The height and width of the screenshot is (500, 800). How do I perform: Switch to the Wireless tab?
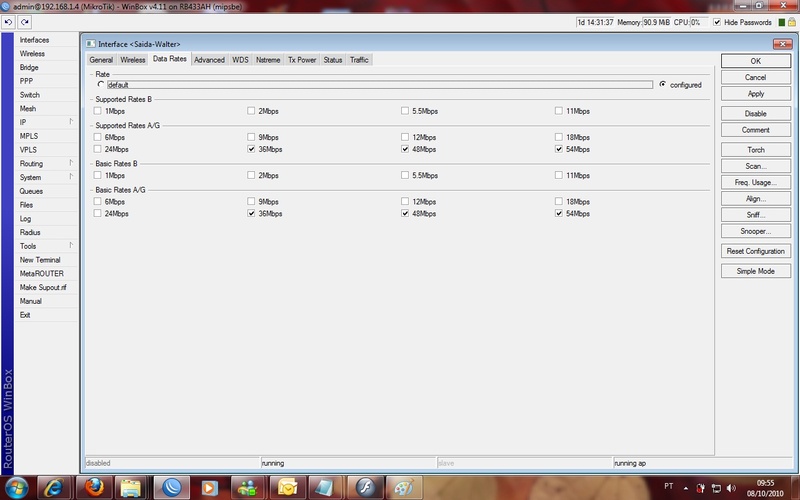(133, 60)
